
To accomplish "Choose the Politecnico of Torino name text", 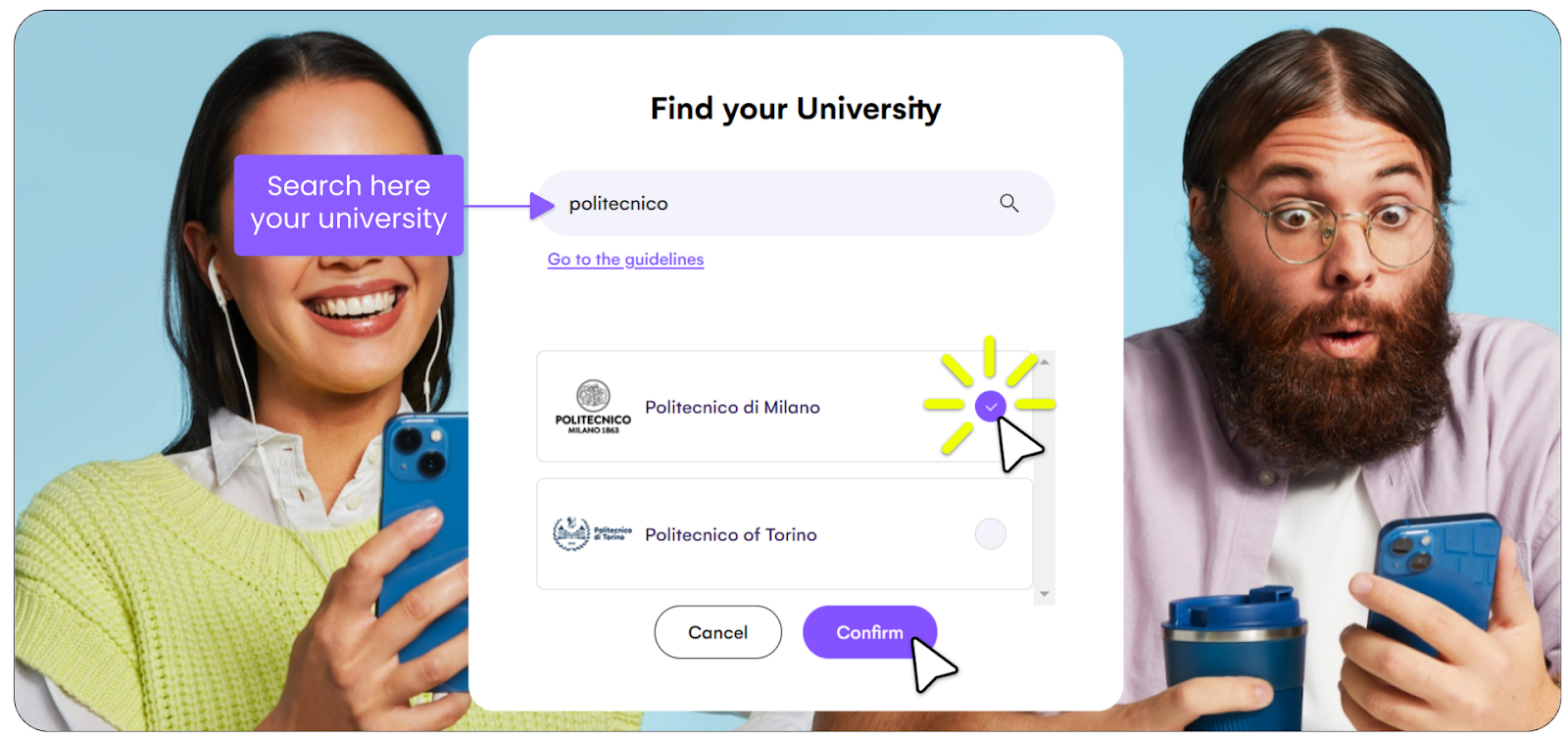I will 731,534.
